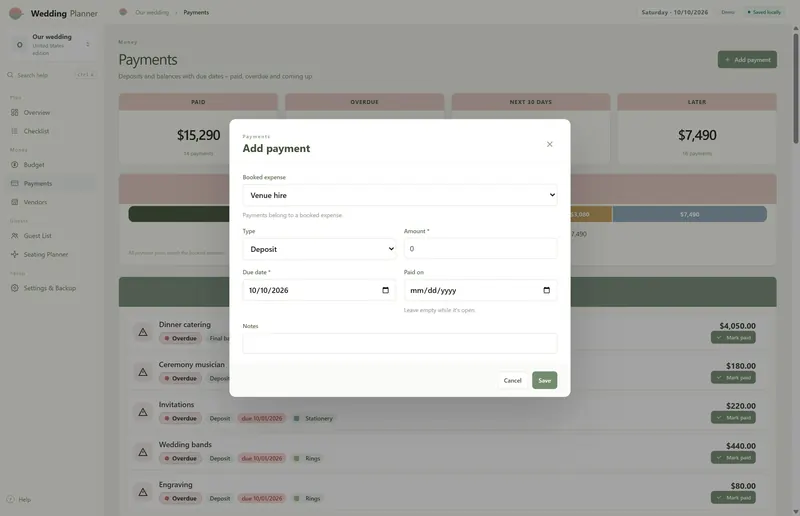Click the Checklist list icon

(14, 131)
